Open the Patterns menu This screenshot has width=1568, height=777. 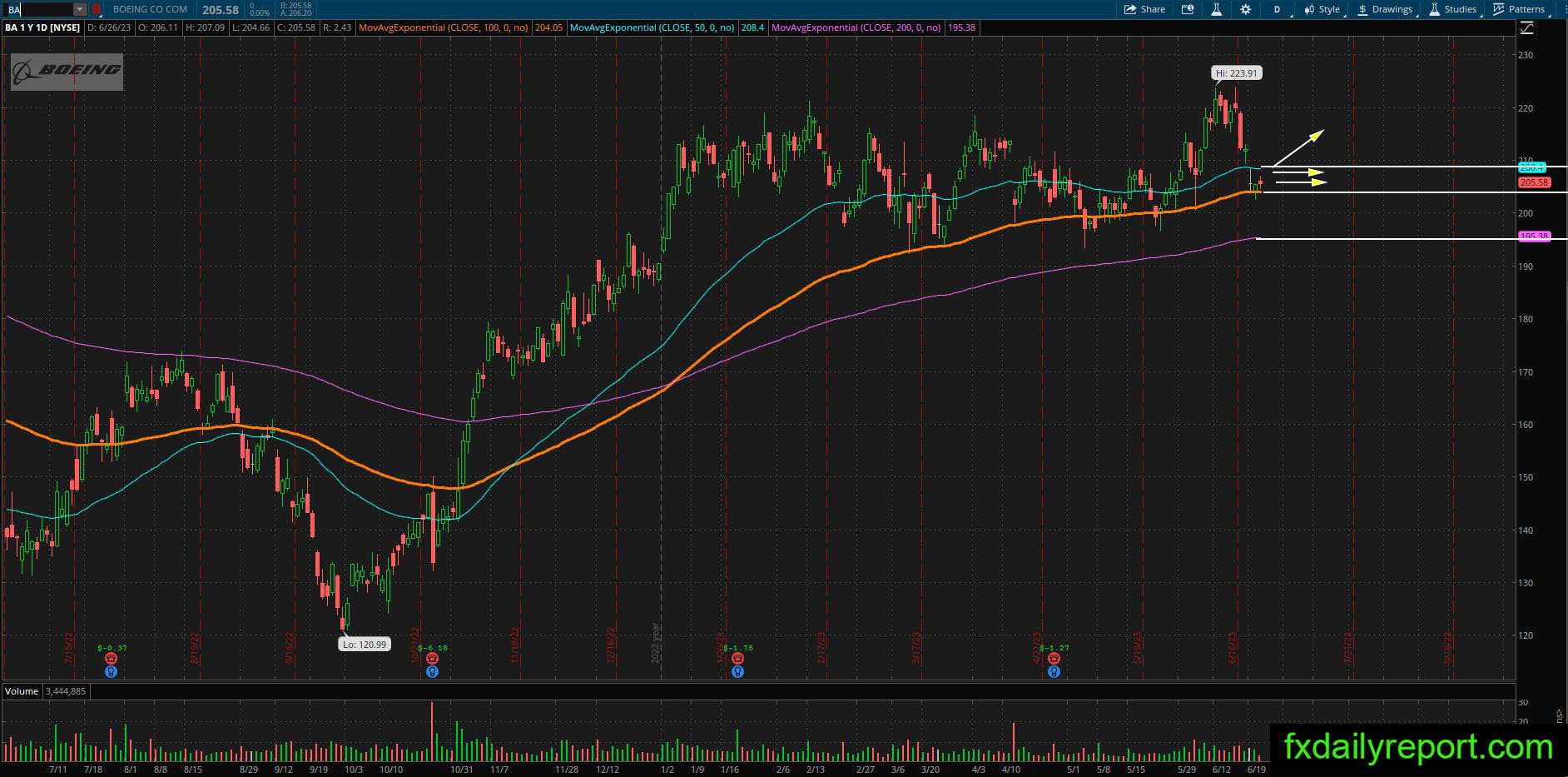point(1520,9)
